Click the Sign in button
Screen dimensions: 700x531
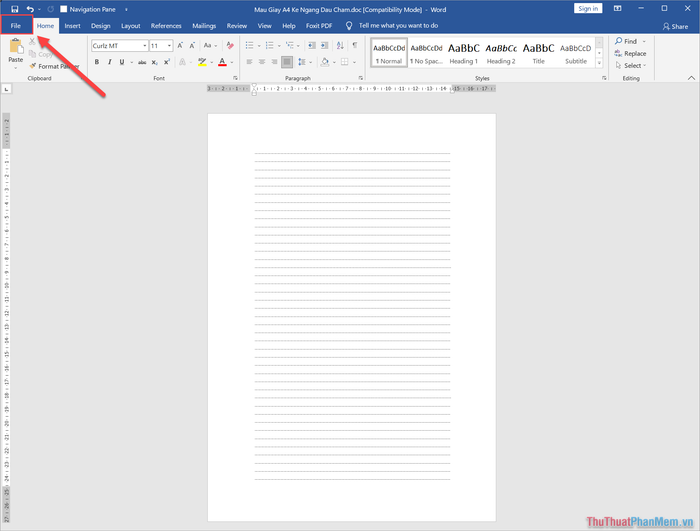(x=588, y=8)
